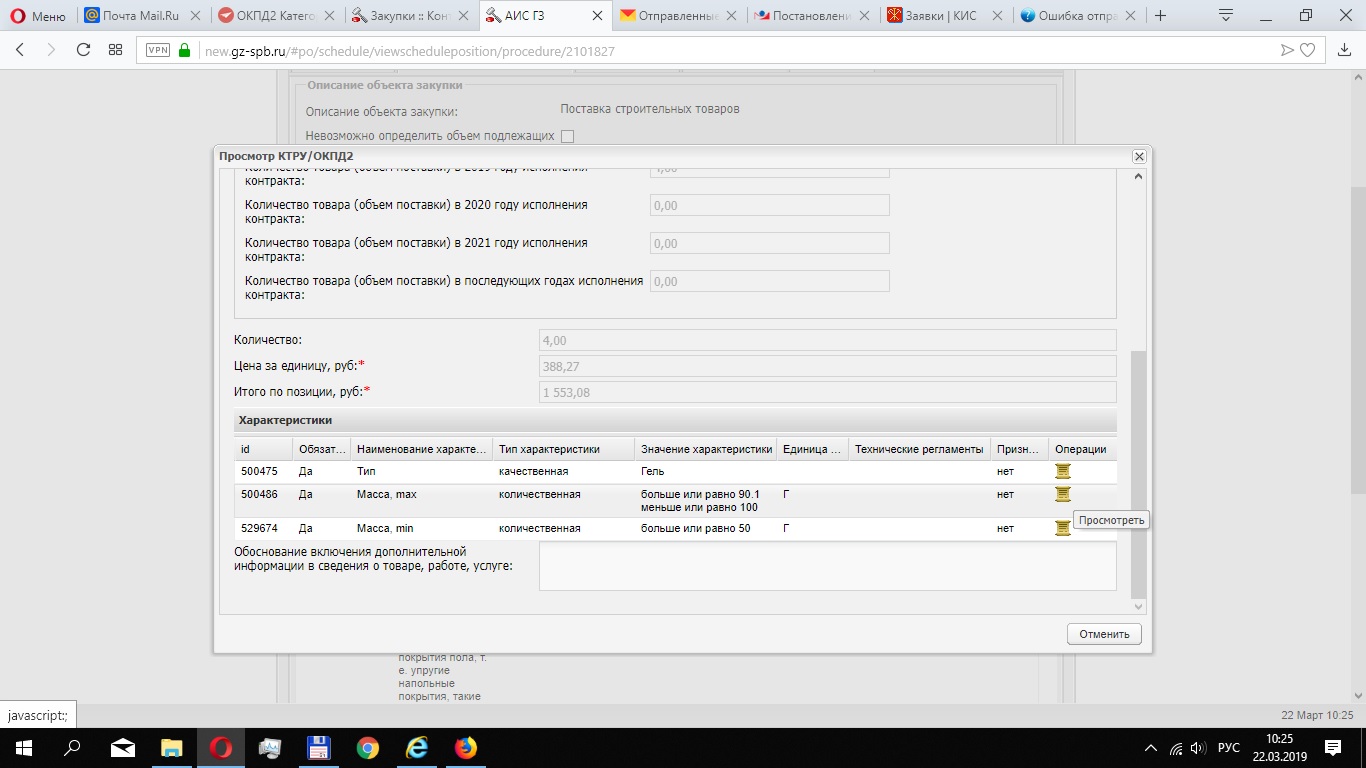Add page to bookmarks with heart icon
Image resolution: width=1366 pixels, height=768 pixels.
click(1307, 50)
